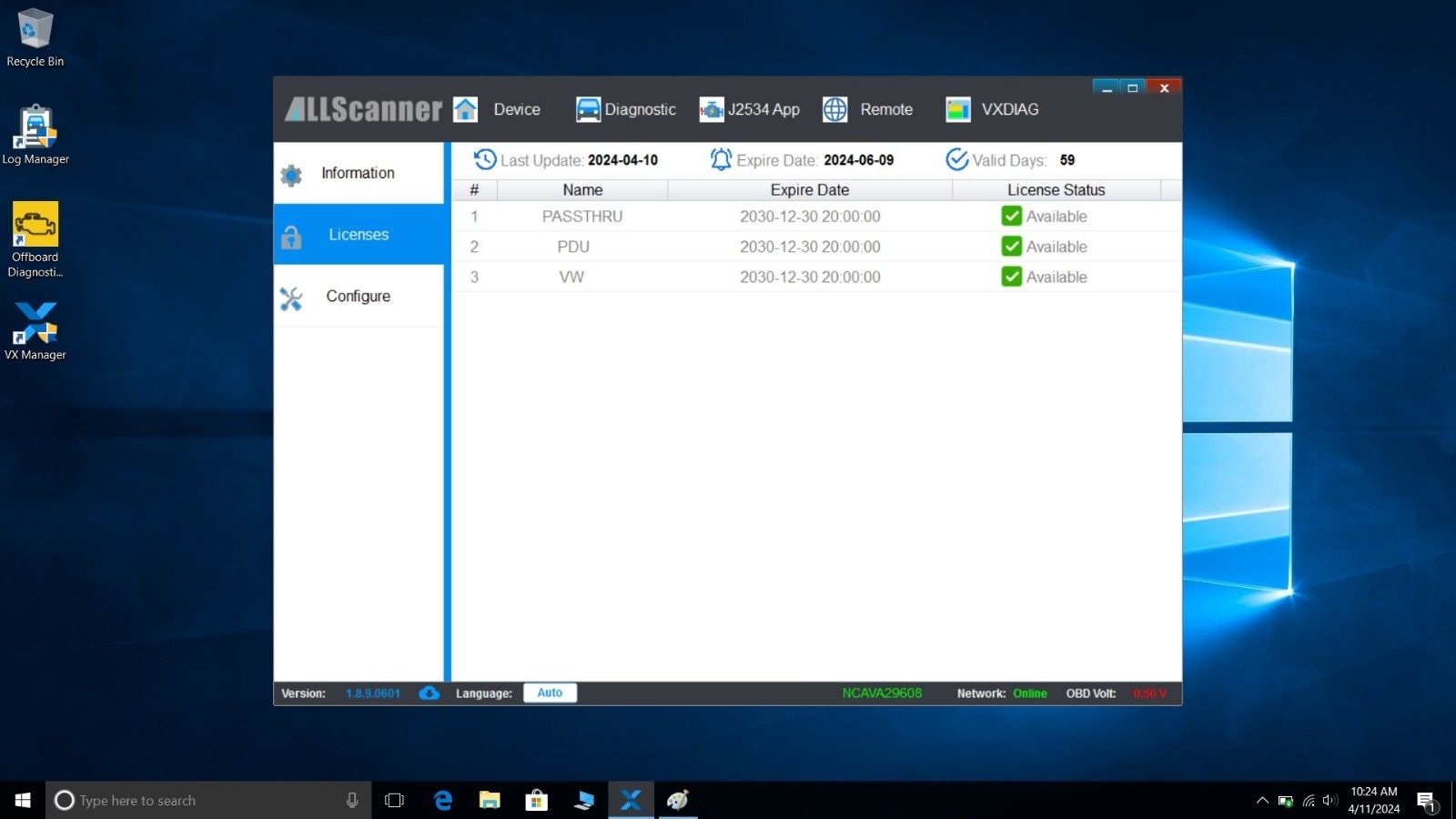Open the Windows Start menu
1456x819 pixels.
tap(23, 800)
